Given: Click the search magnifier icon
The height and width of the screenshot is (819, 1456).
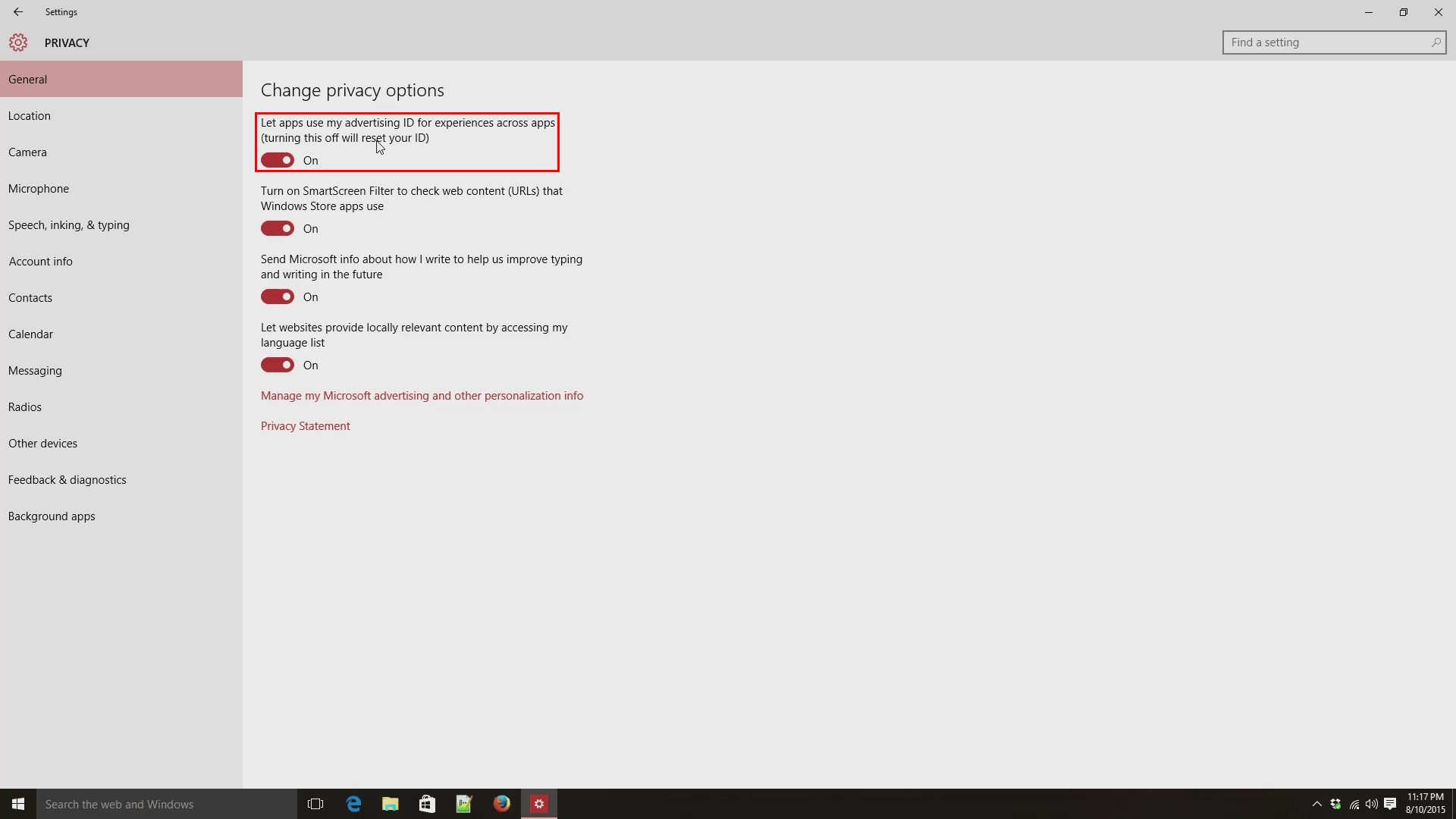Looking at the screenshot, I should 1436,42.
